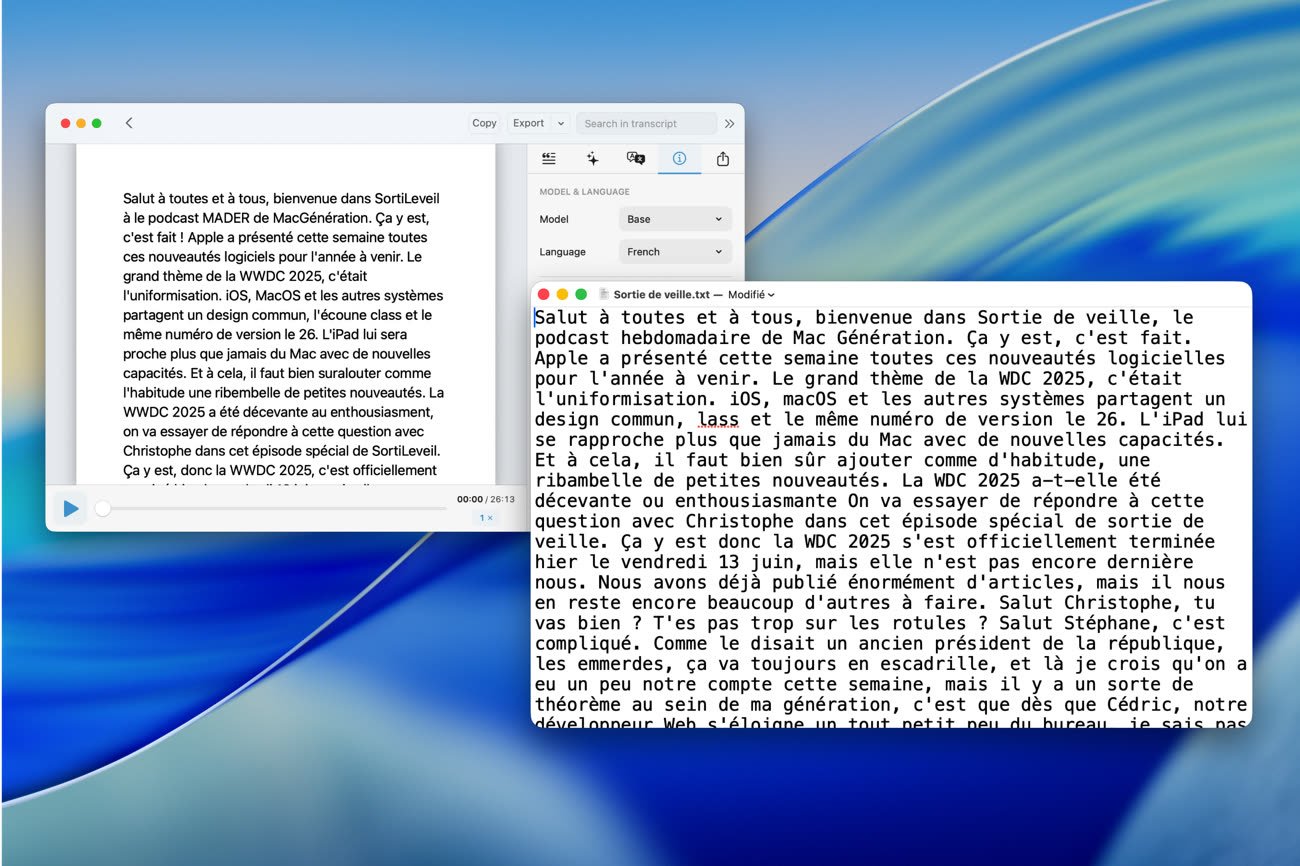Close the transcription app window

coord(65,123)
